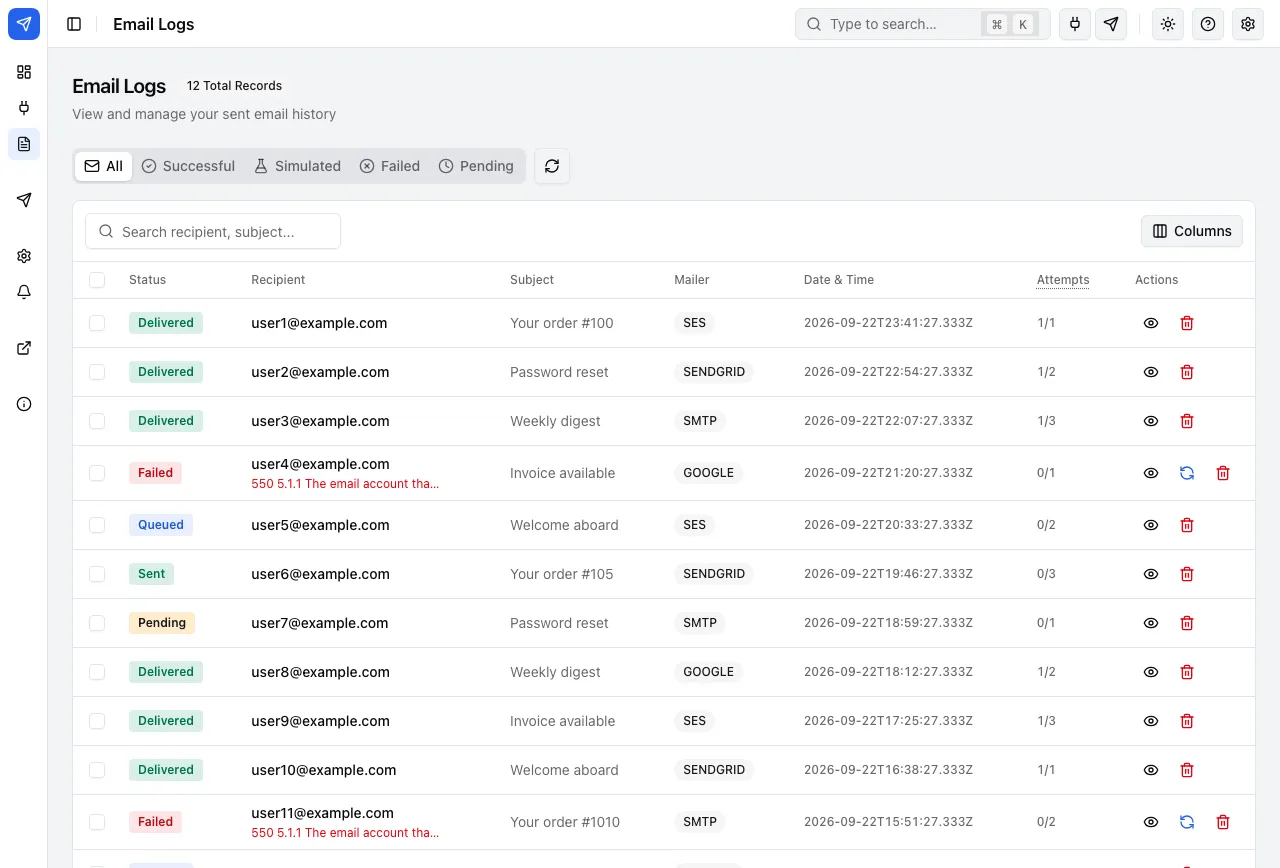The image size is (1280, 868).
Task: Toggle the sidebar panel icon
Action: pos(74,24)
